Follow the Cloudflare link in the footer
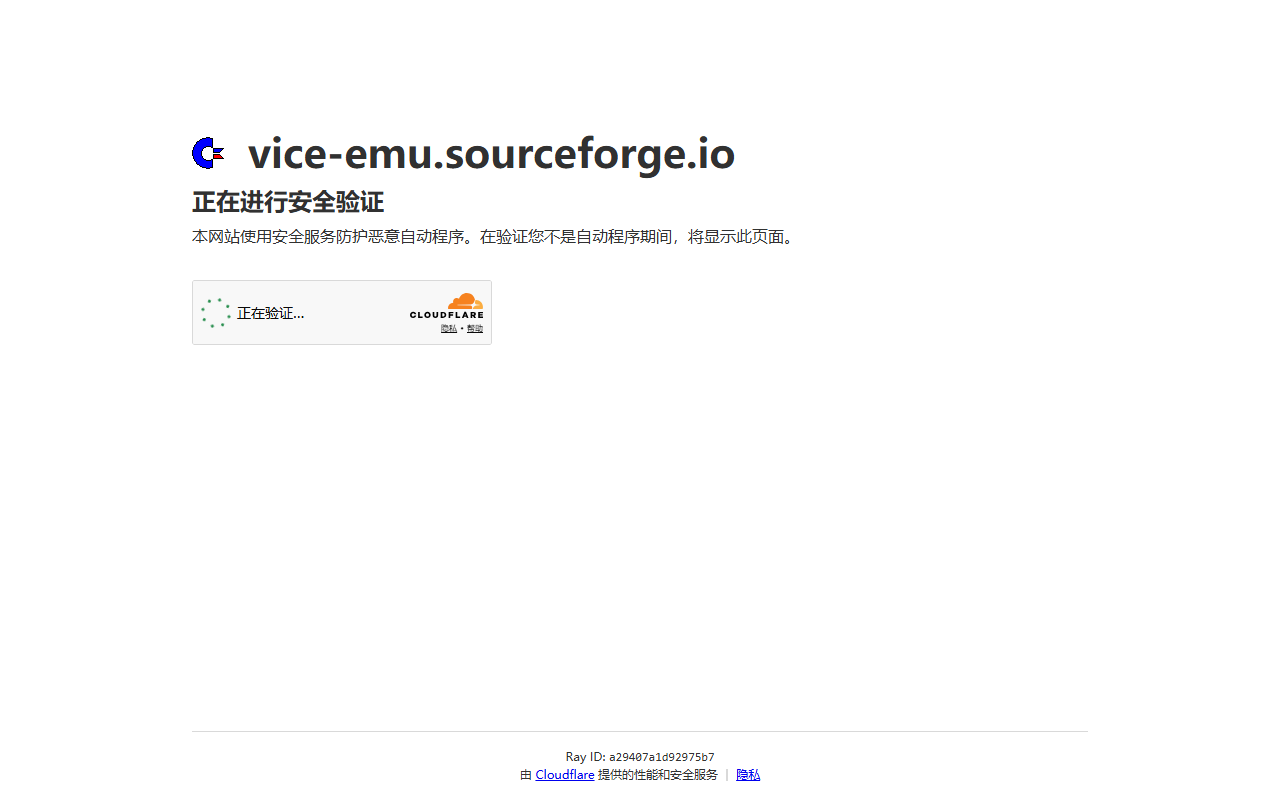The height and width of the screenshot is (800, 1280). [565, 775]
